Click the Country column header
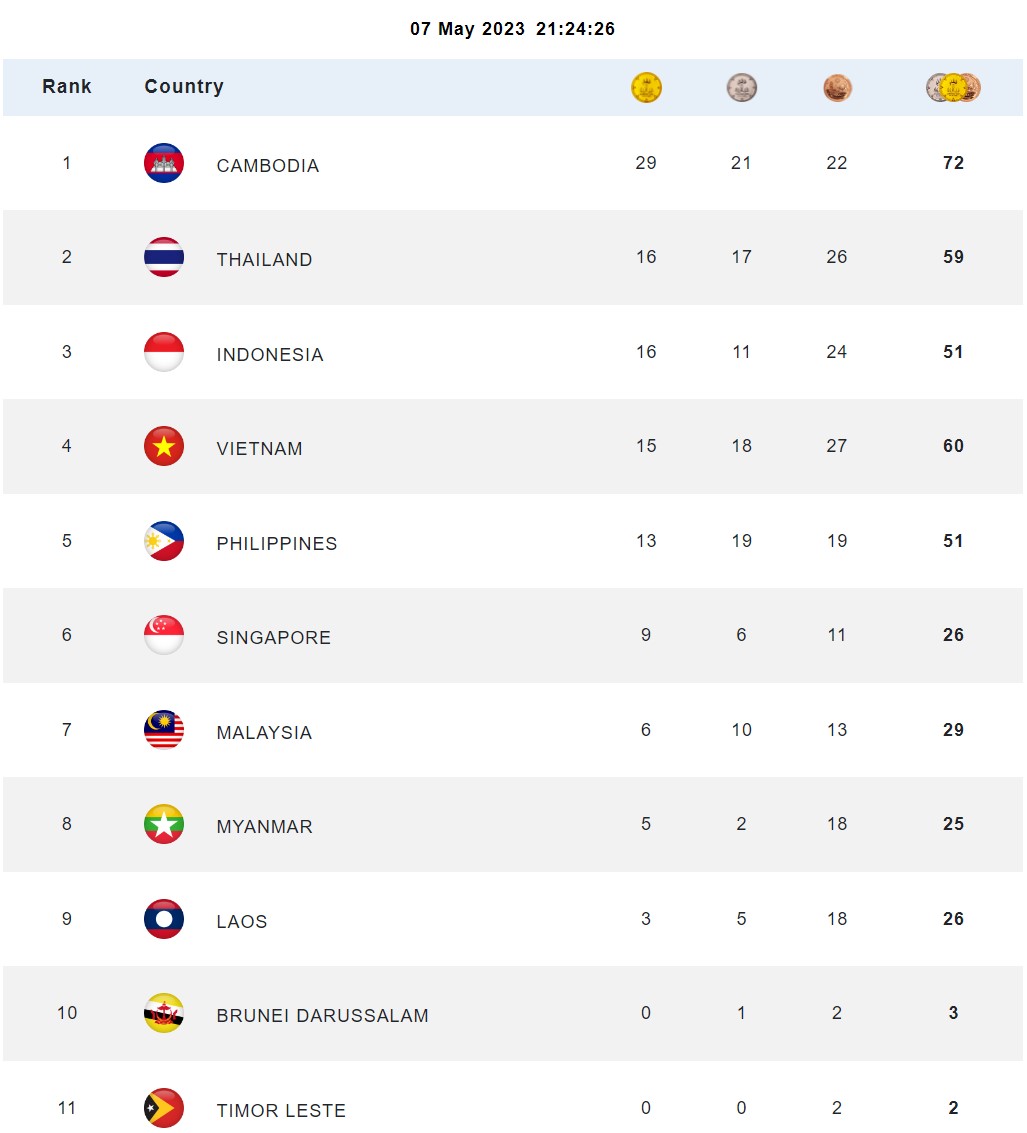Image resolution: width=1027 pixels, height=1133 pixels. pyautogui.click(x=184, y=87)
